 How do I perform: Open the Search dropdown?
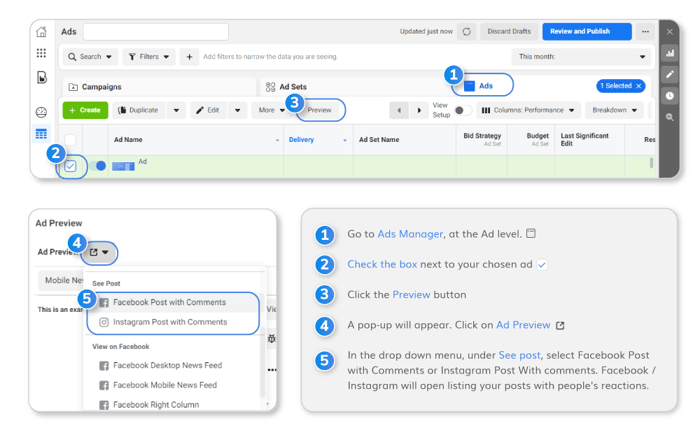point(90,57)
